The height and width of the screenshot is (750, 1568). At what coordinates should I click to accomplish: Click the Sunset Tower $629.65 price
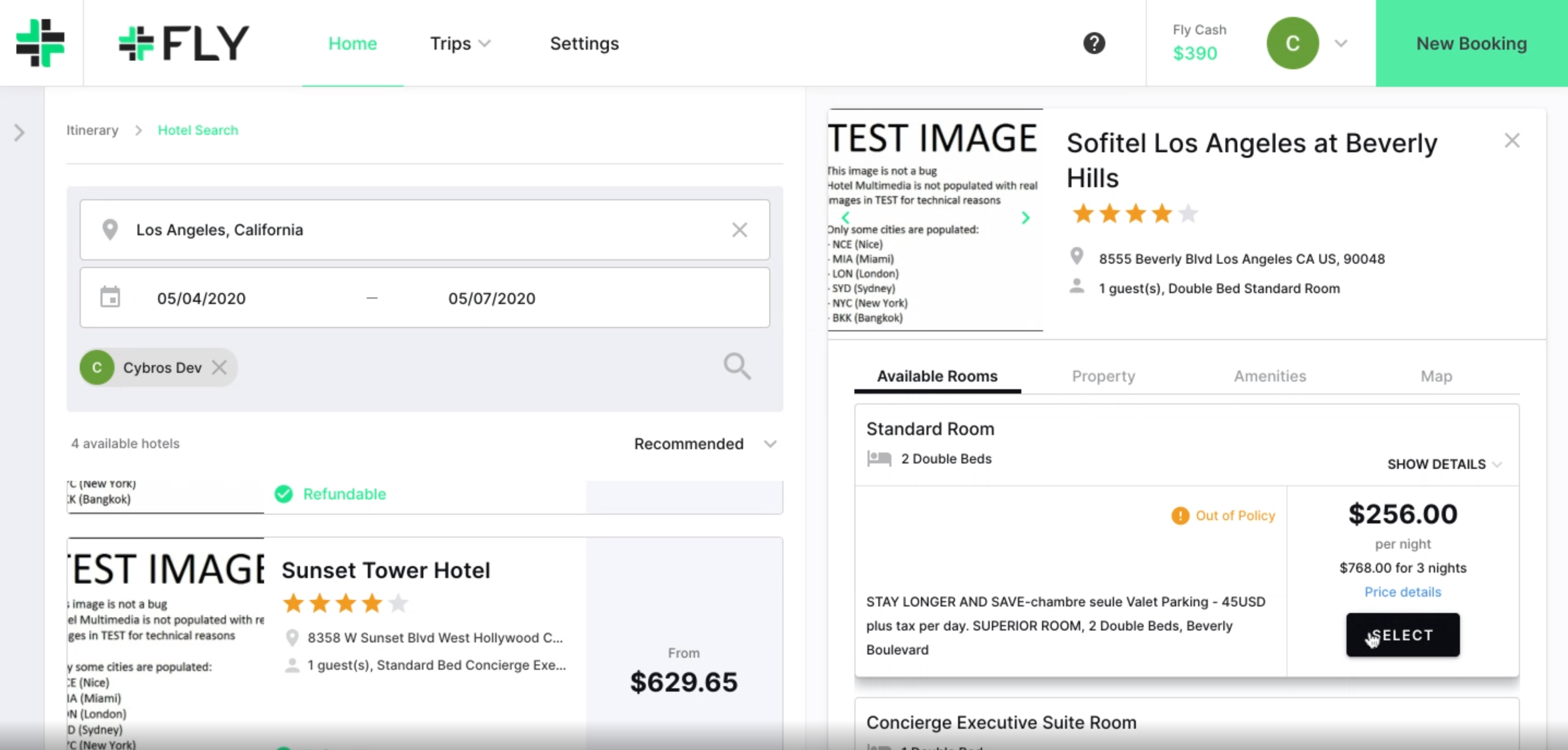pos(684,682)
